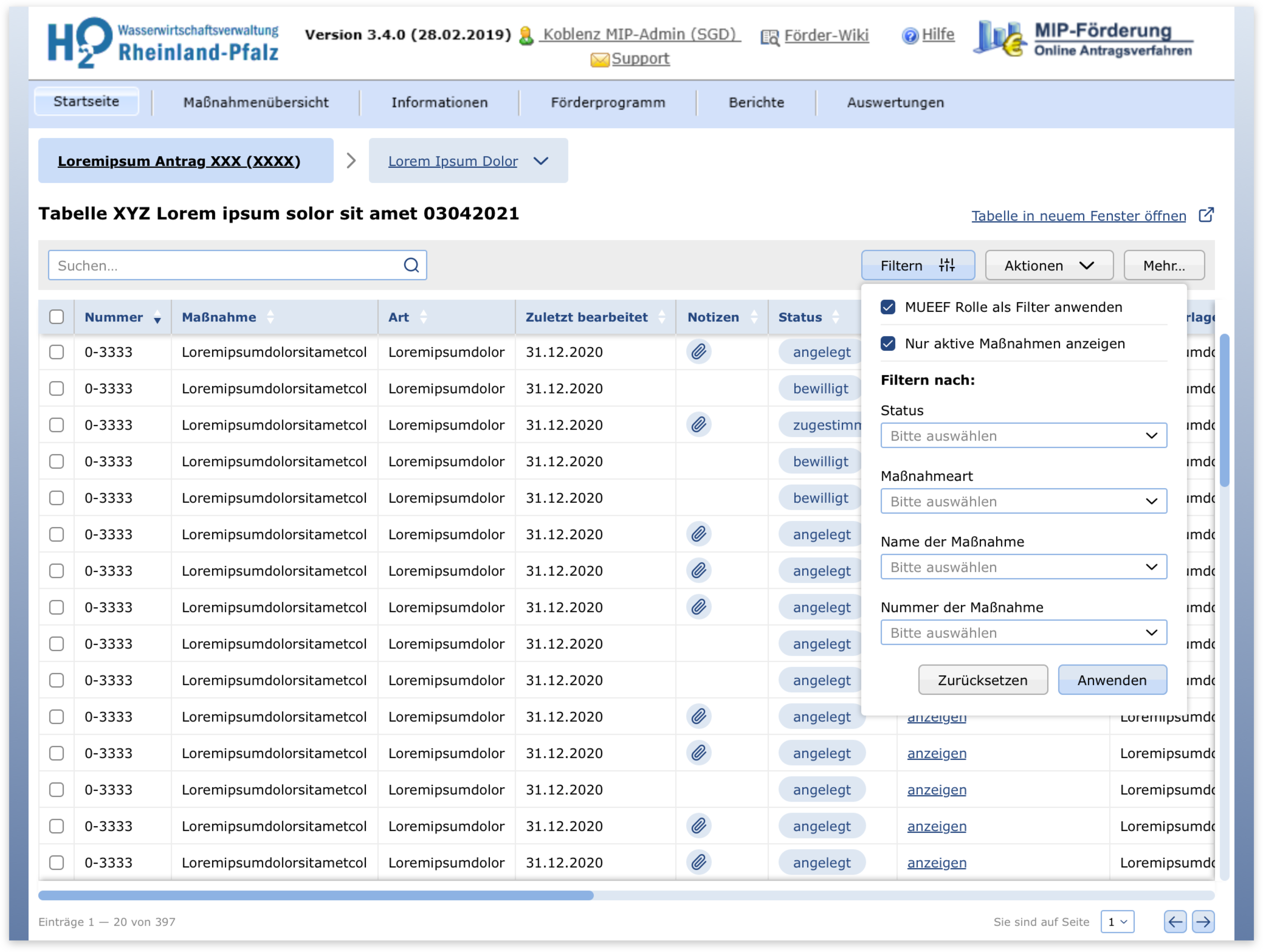The image size is (1263, 952).
Task: Click the open-in-new-window external link icon
Action: (x=1206, y=215)
